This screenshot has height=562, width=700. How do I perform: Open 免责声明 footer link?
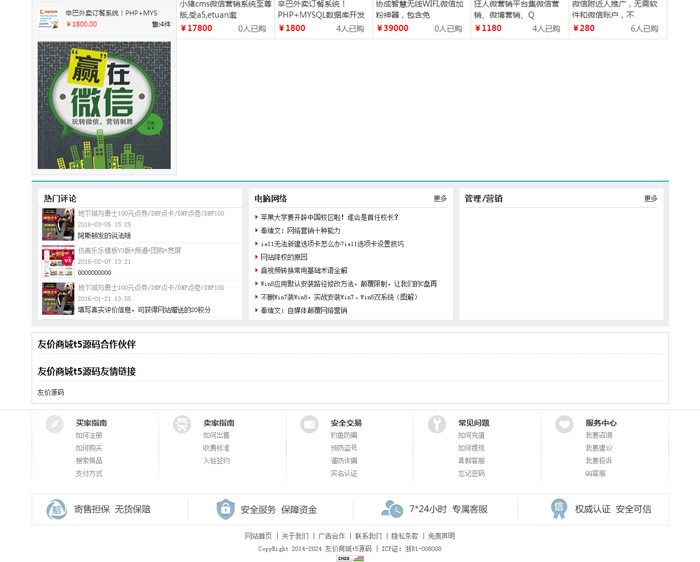click(442, 536)
